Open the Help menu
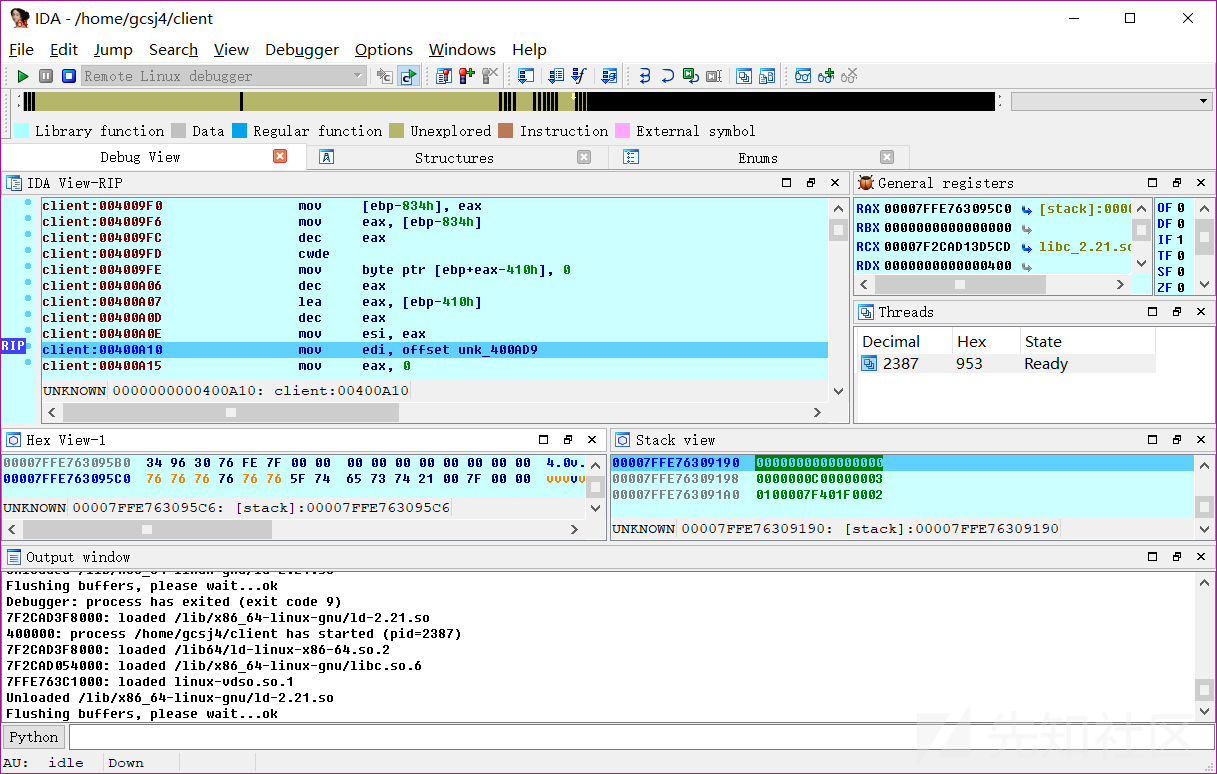 pos(529,49)
